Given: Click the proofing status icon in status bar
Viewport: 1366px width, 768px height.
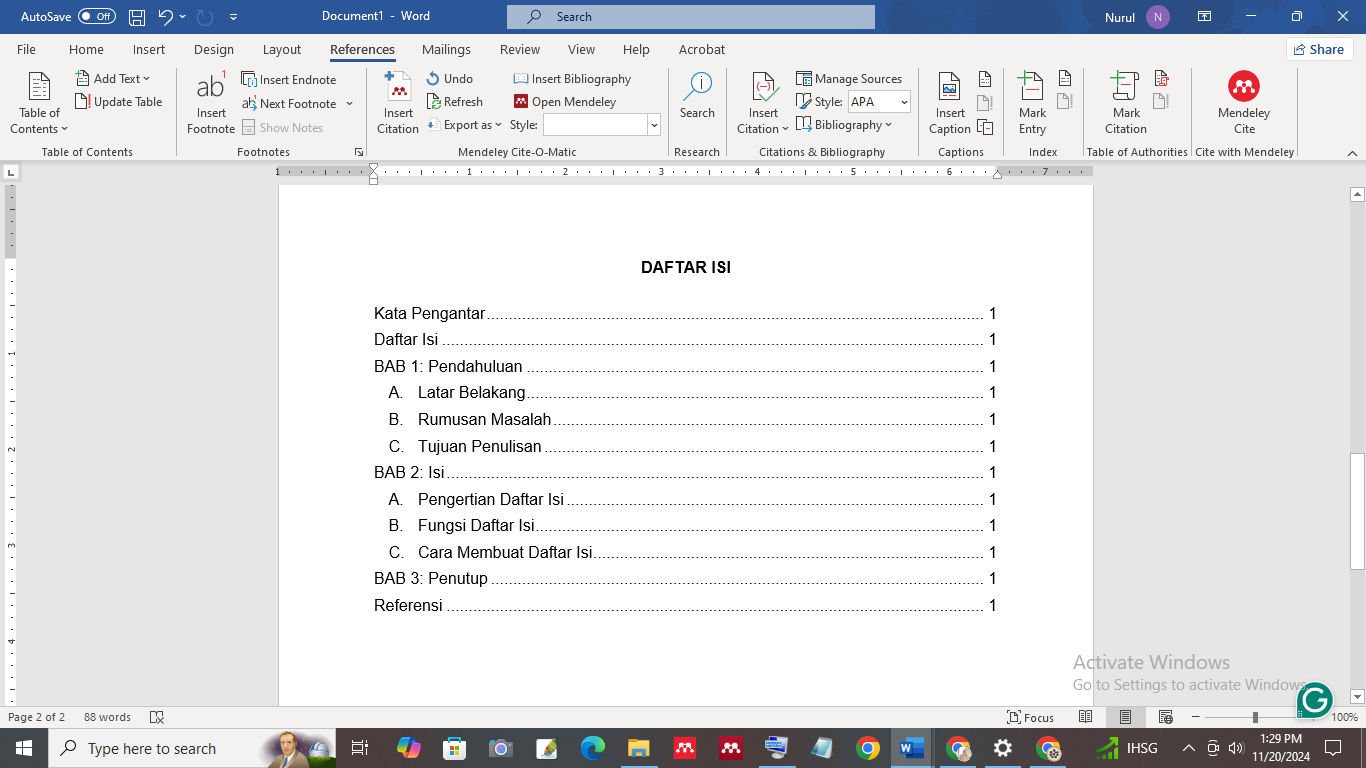Looking at the screenshot, I should tap(156, 717).
